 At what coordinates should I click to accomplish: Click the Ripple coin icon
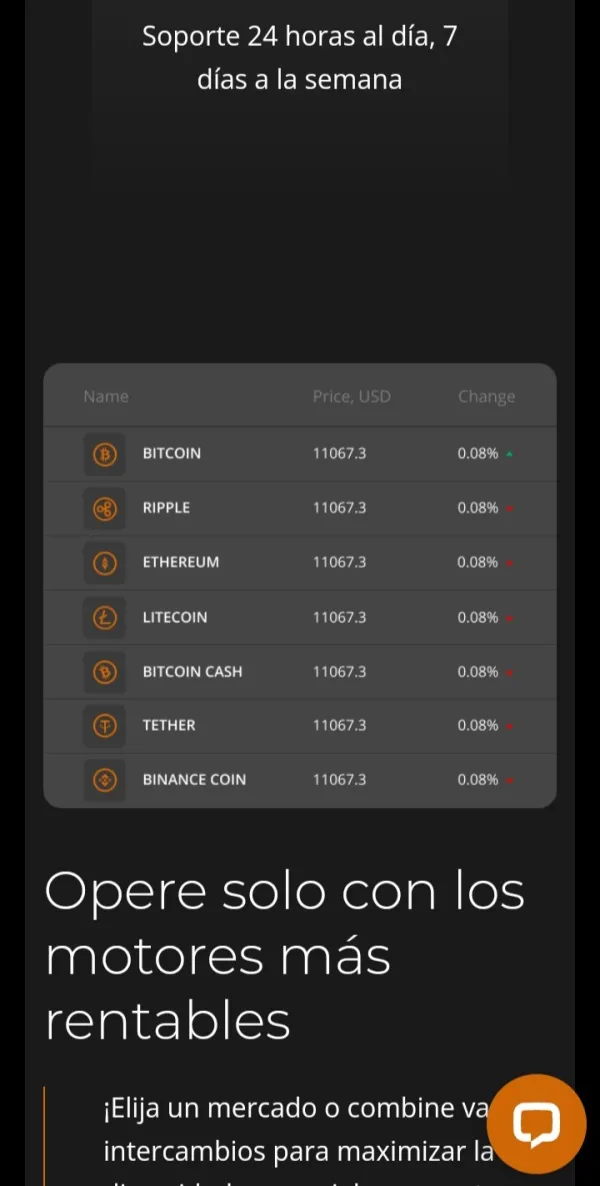[x=105, y=509]
